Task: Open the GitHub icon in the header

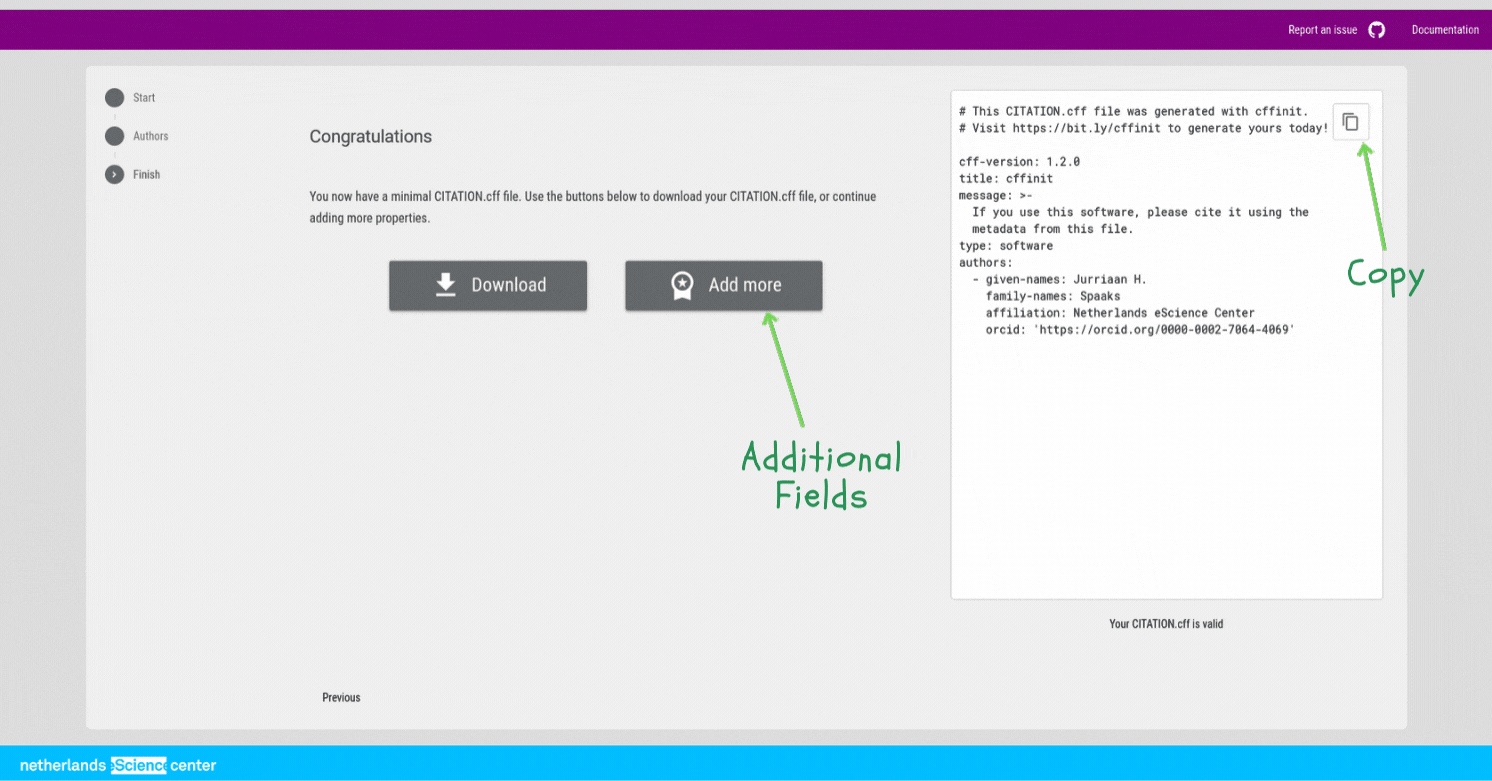Action: [1377, 30]
